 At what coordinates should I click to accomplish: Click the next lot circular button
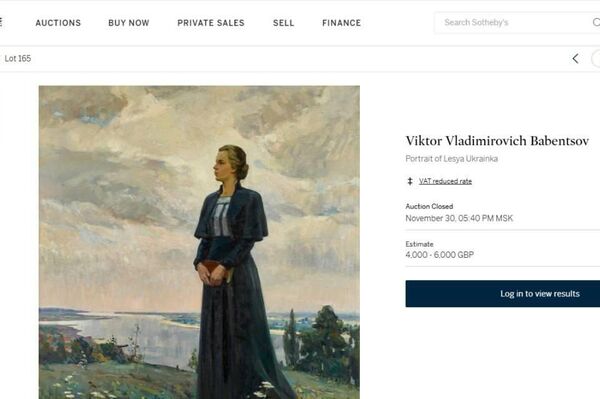point(596,59)
